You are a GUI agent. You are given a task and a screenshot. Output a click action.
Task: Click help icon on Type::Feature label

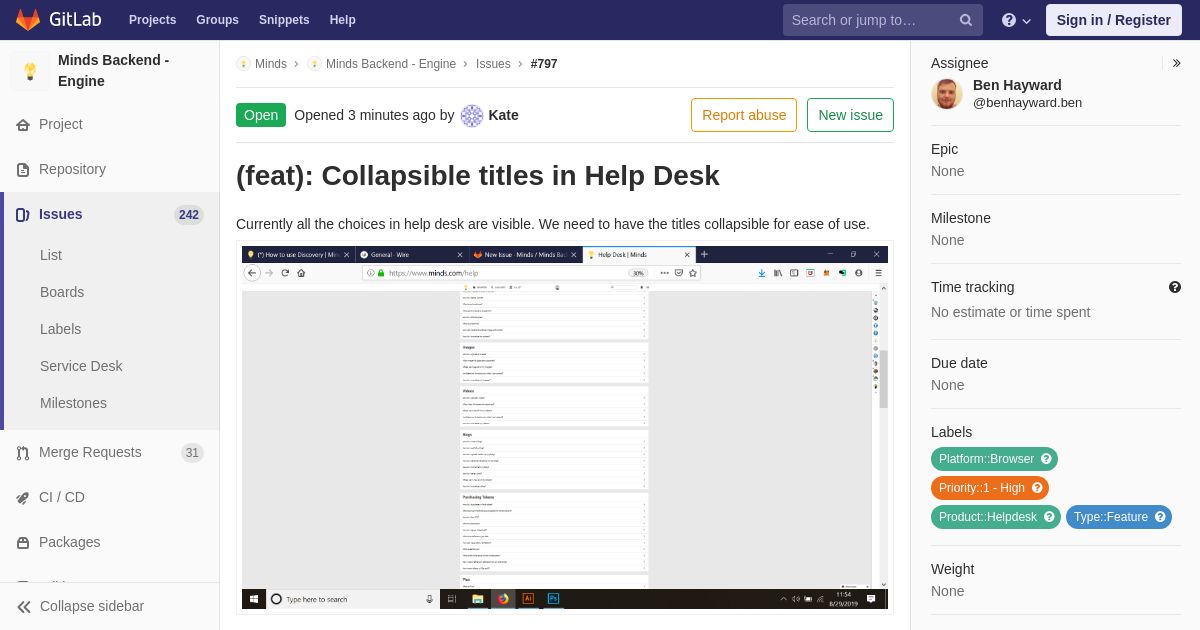click(x=1160, y=517)
